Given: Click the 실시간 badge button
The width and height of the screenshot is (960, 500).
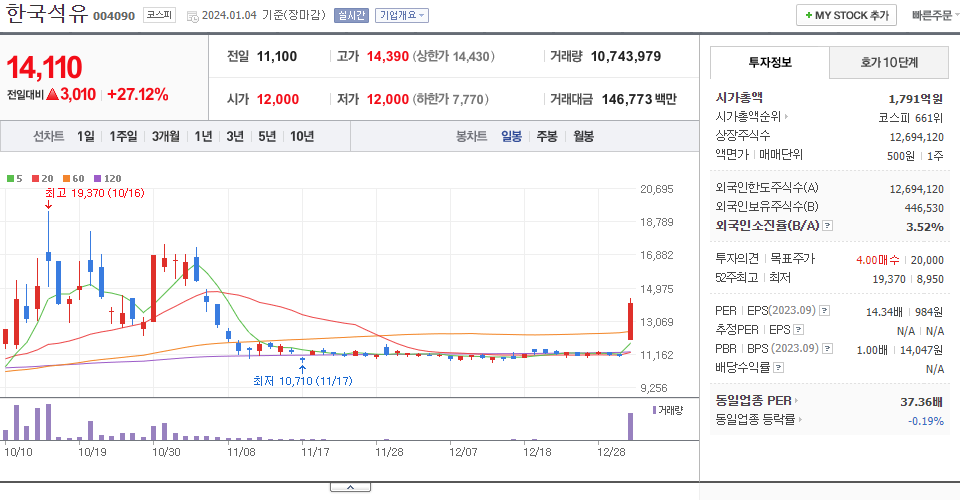Looking at the screenshot, I should [351, 15].
